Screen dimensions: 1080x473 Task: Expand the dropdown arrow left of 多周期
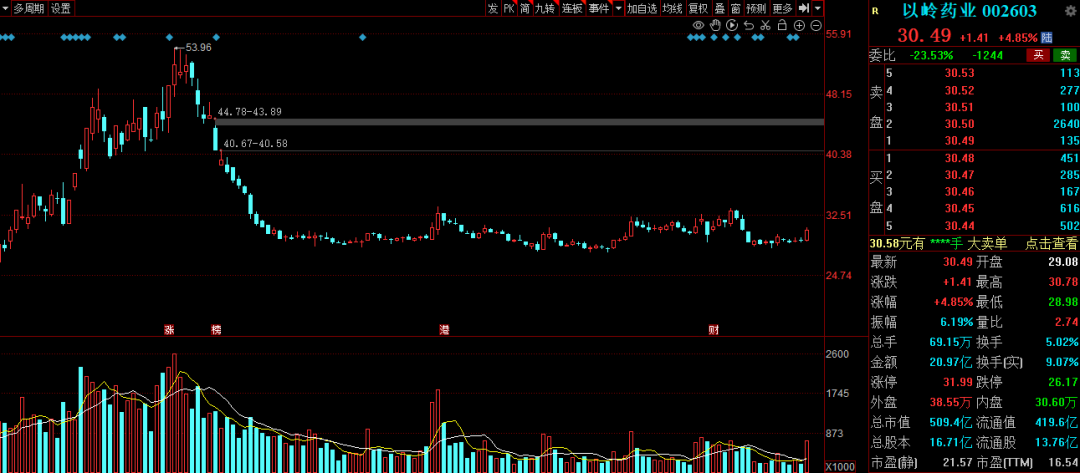coord(5,8)
